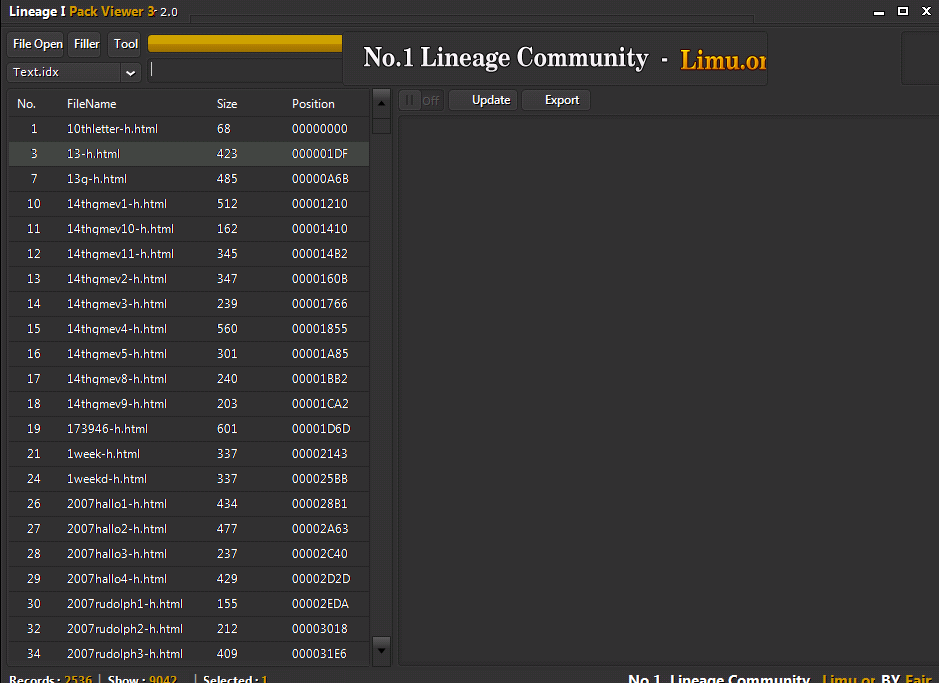Click the size value 560

pyautogui.click(x=227, y=329)
